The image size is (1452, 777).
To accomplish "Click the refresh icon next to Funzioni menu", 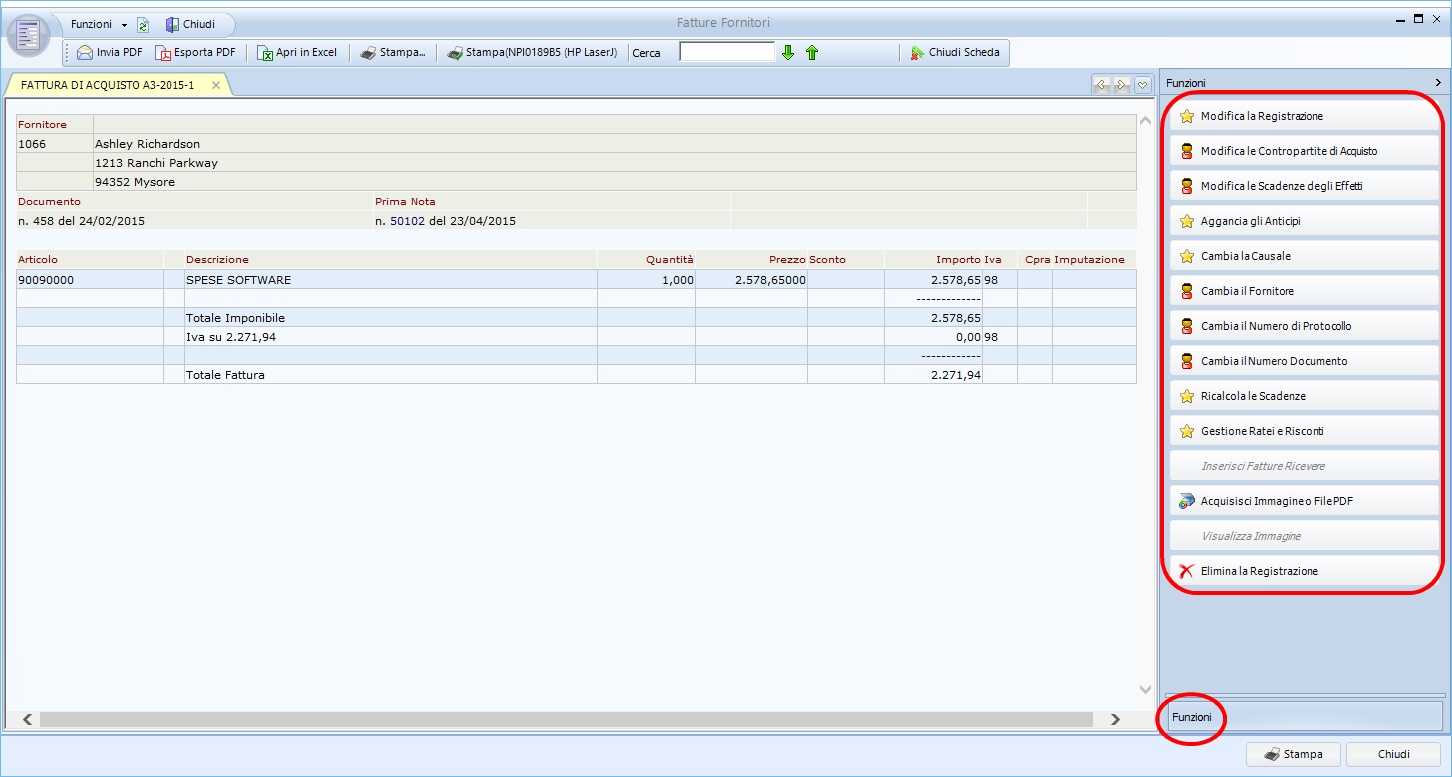I will pyautogui.click(x=143, y=24).
